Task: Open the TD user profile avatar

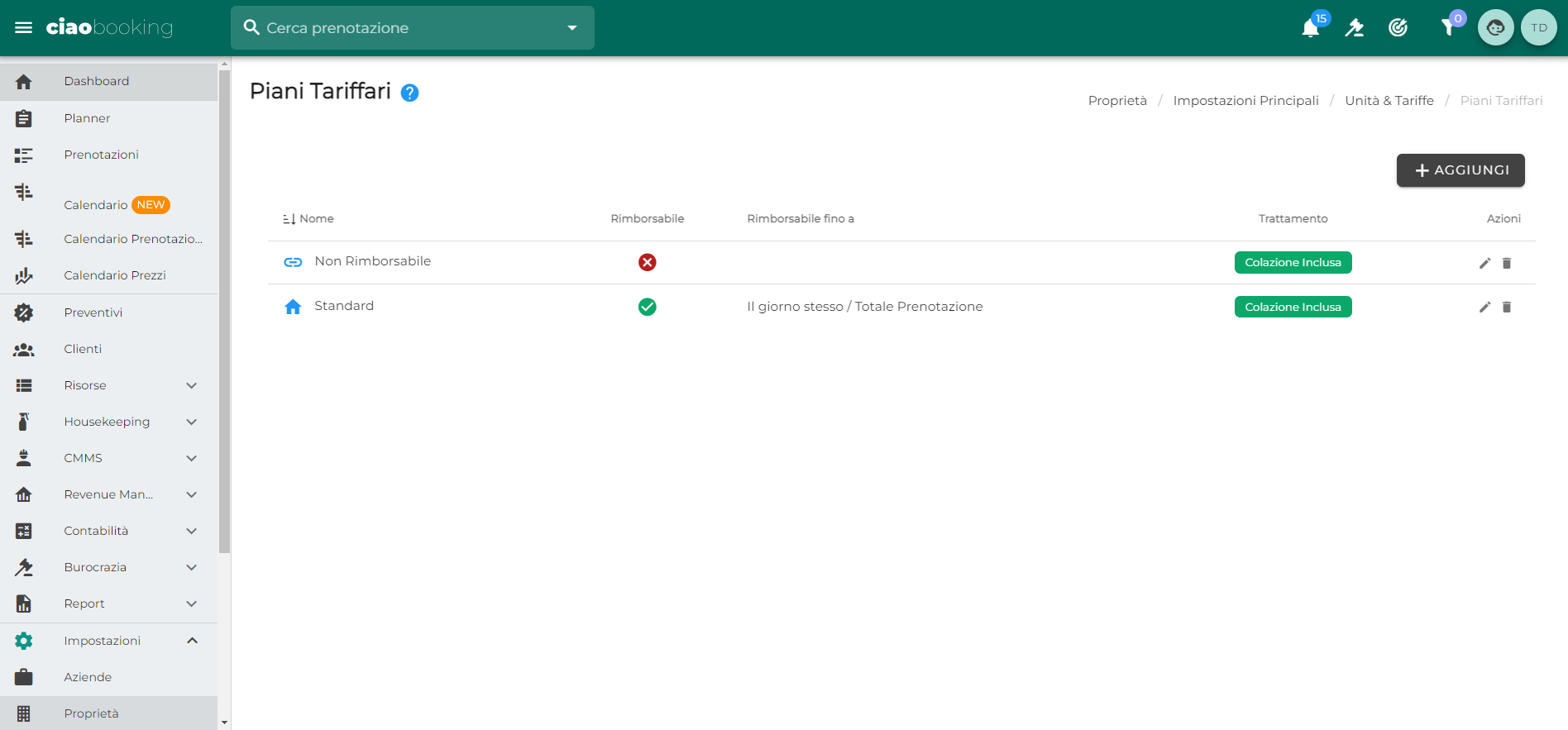Action: [1538, 27]
